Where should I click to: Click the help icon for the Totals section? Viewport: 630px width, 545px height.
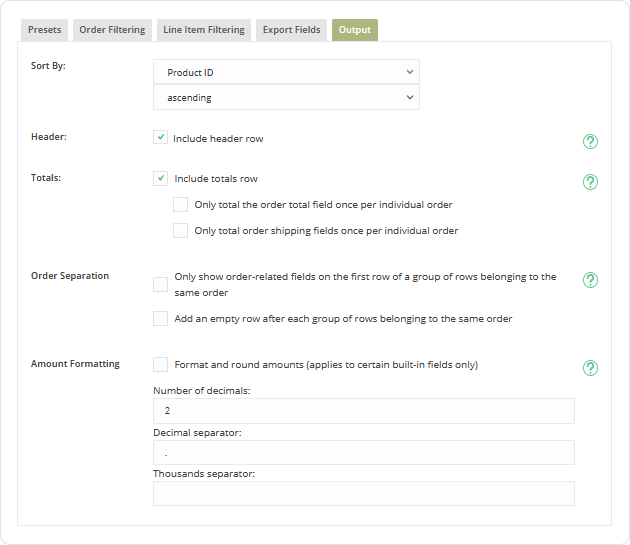[x=590, y=182]
